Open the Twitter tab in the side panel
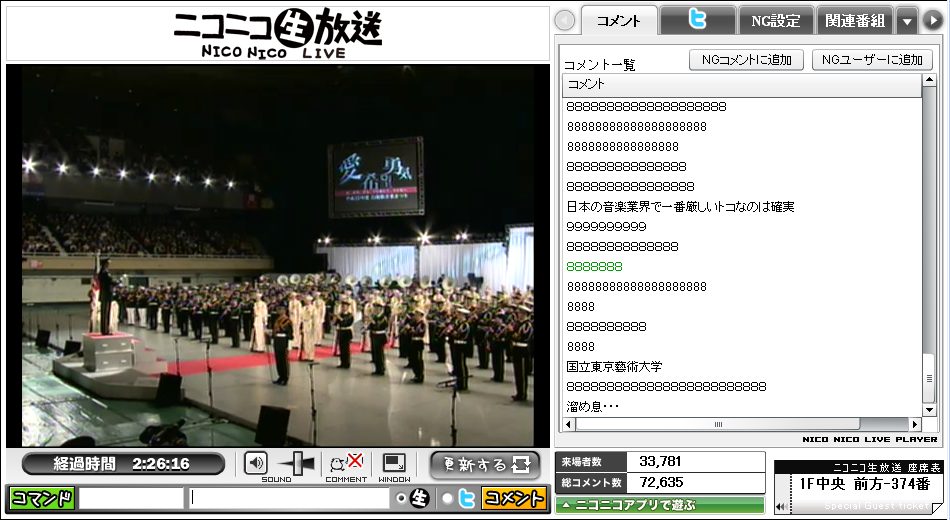The width and height of the screenshot is (950, 520). coord(697,21)
